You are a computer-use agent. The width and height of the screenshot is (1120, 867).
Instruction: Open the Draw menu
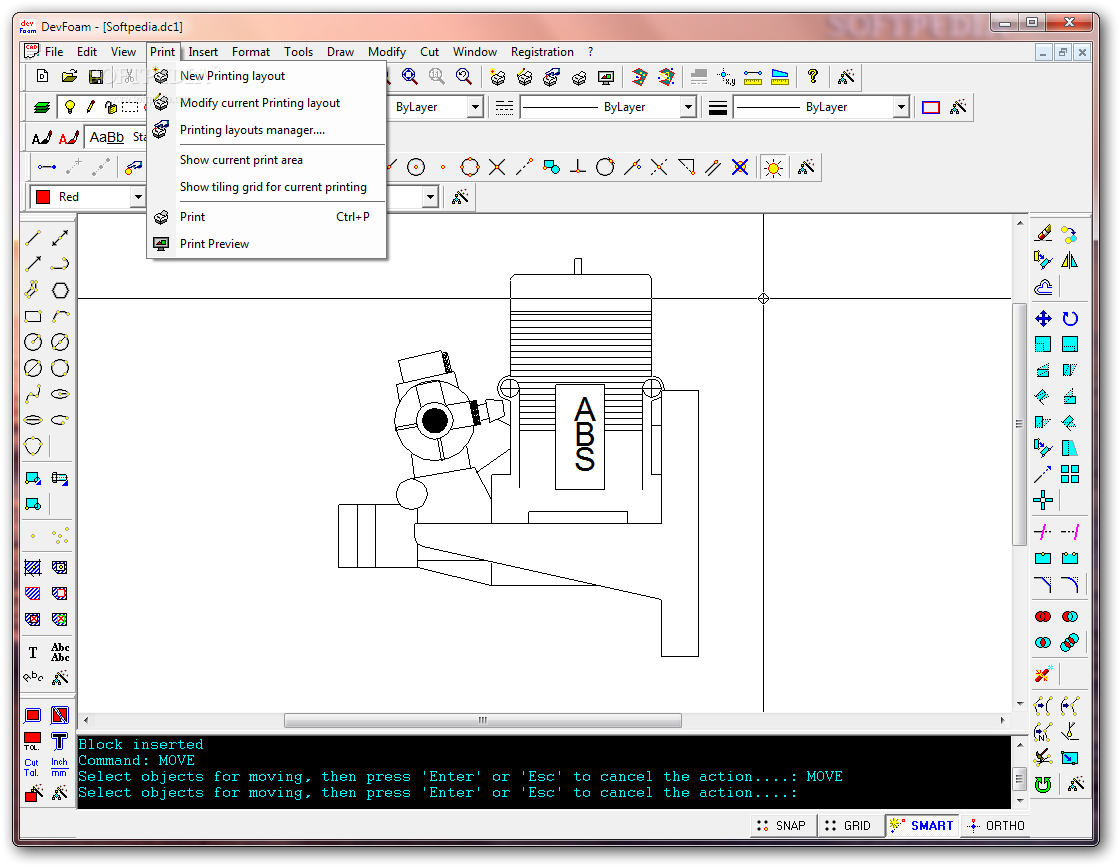340,52
